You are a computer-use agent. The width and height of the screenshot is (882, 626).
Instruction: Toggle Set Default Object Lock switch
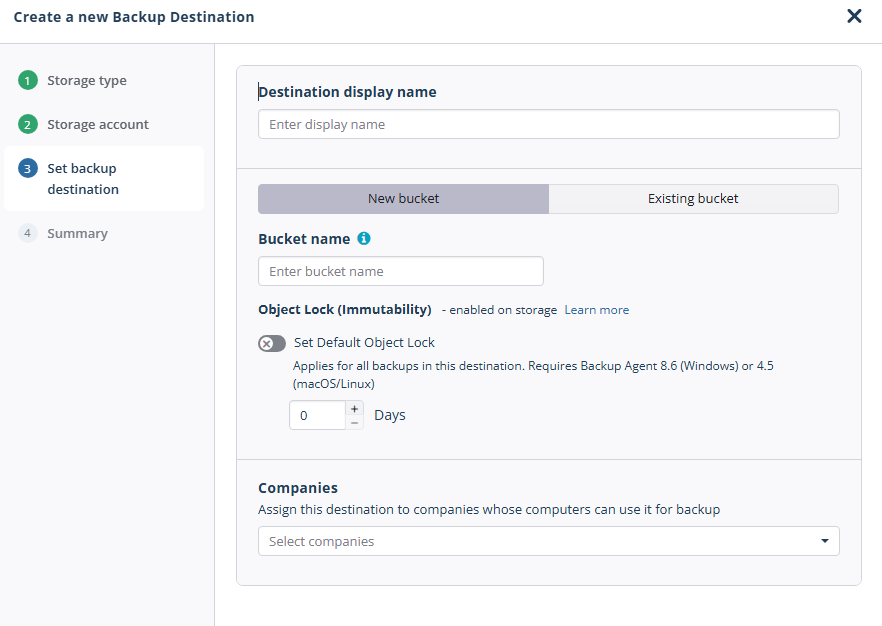[272, 343]
